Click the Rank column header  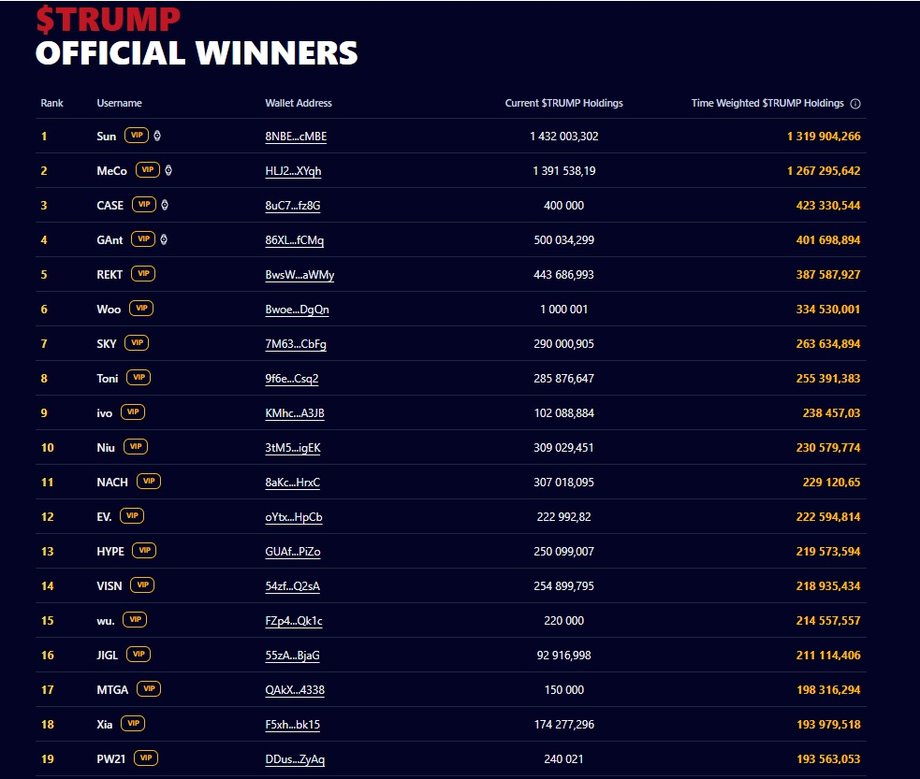tap(52, 103)
